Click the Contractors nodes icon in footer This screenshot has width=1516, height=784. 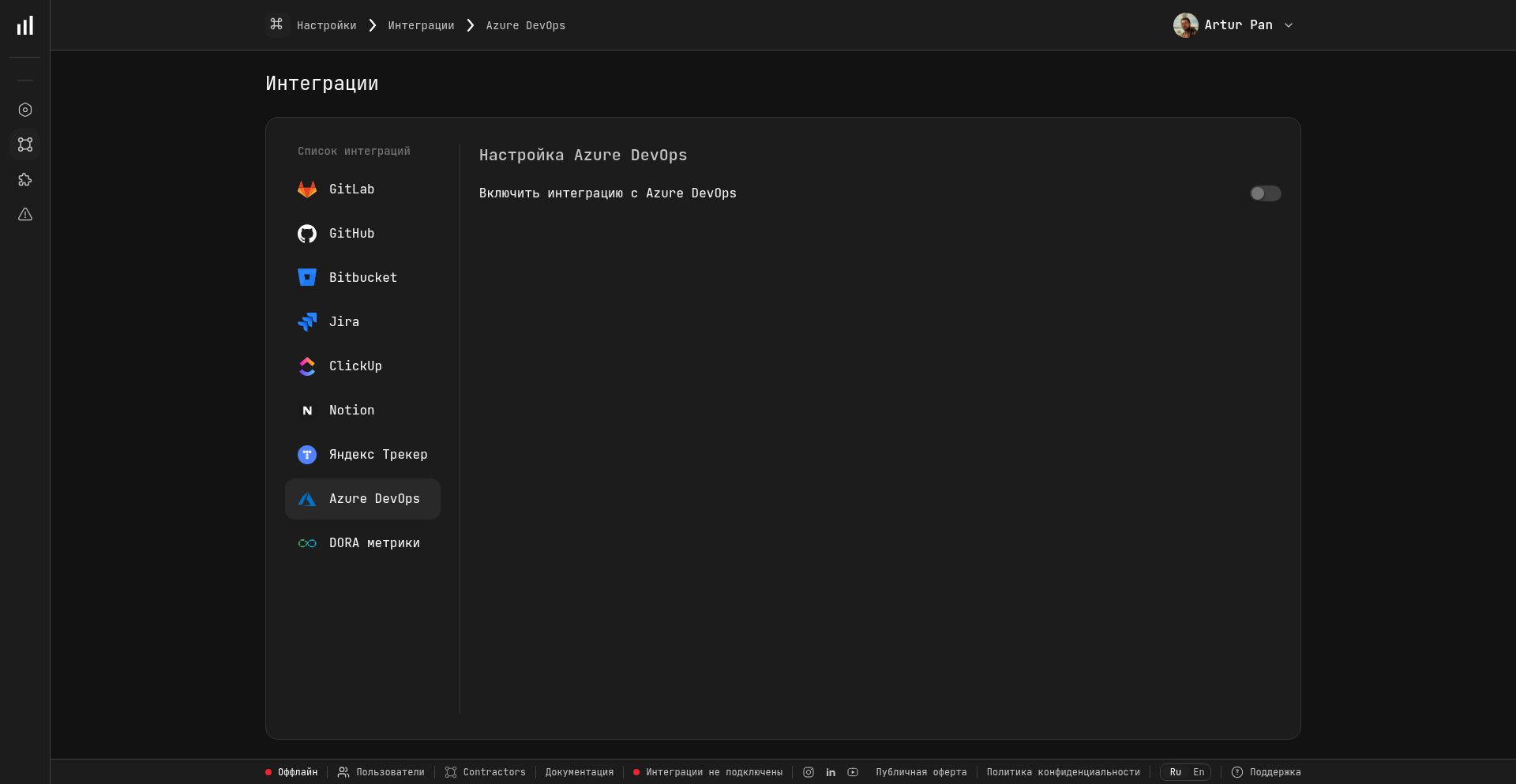(x=451, y=772)
